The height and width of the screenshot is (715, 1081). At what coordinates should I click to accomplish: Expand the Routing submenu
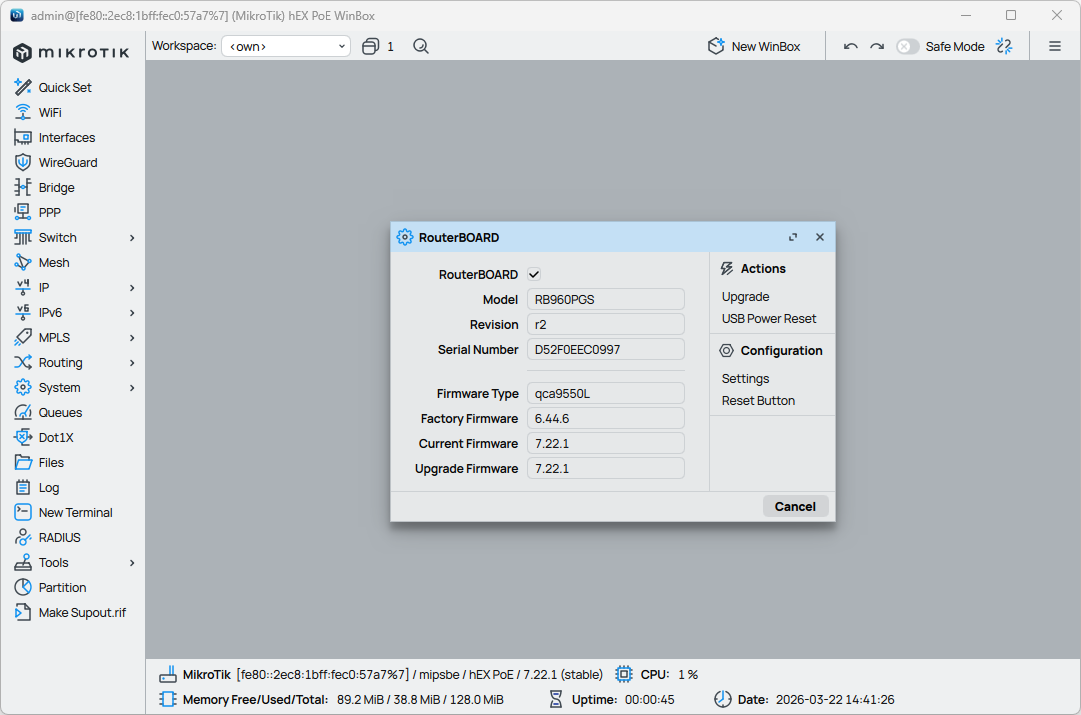tap(132, 363)
